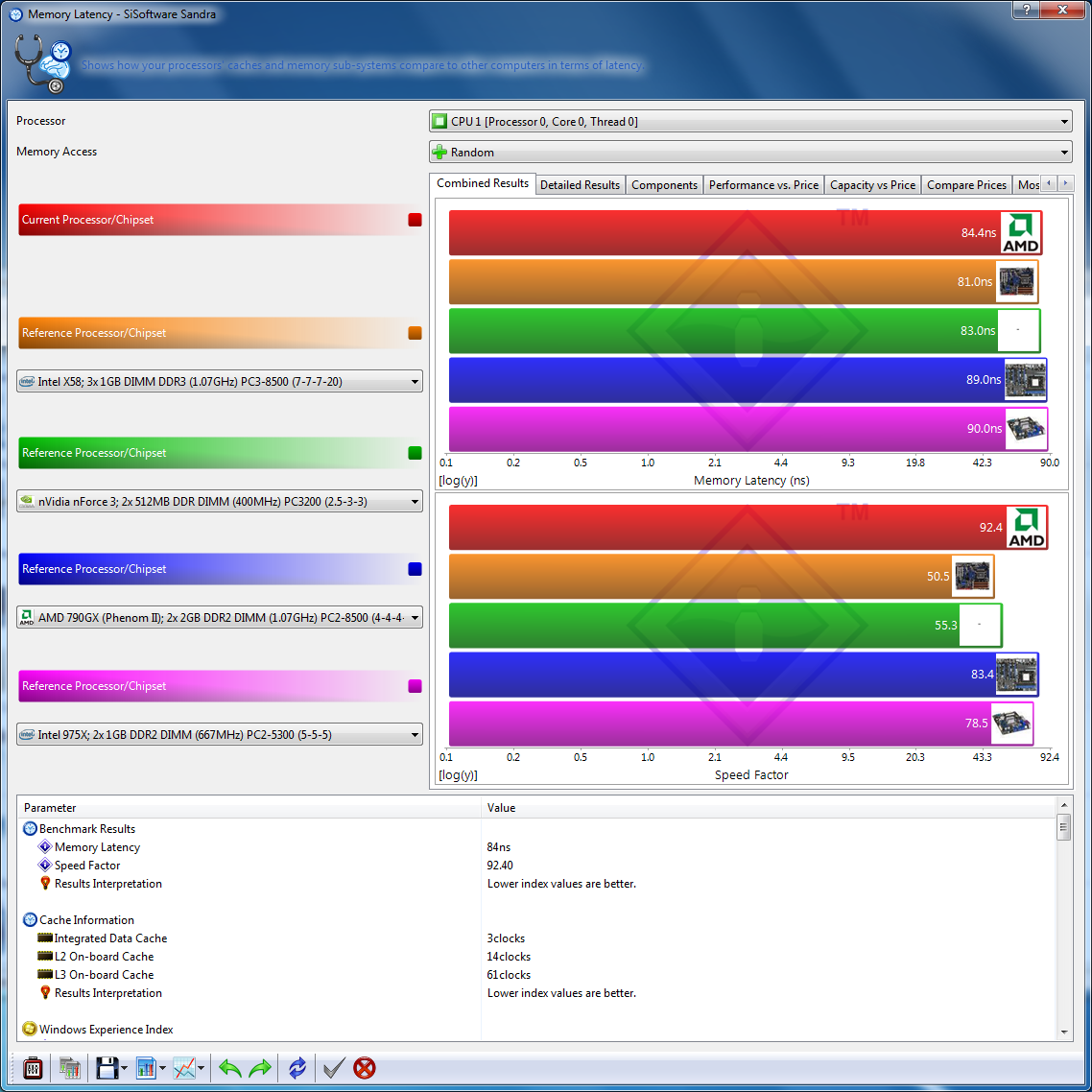Click the floppy disk save icon
This screenshot has width=1092, height=1092.
point(107,1068)
